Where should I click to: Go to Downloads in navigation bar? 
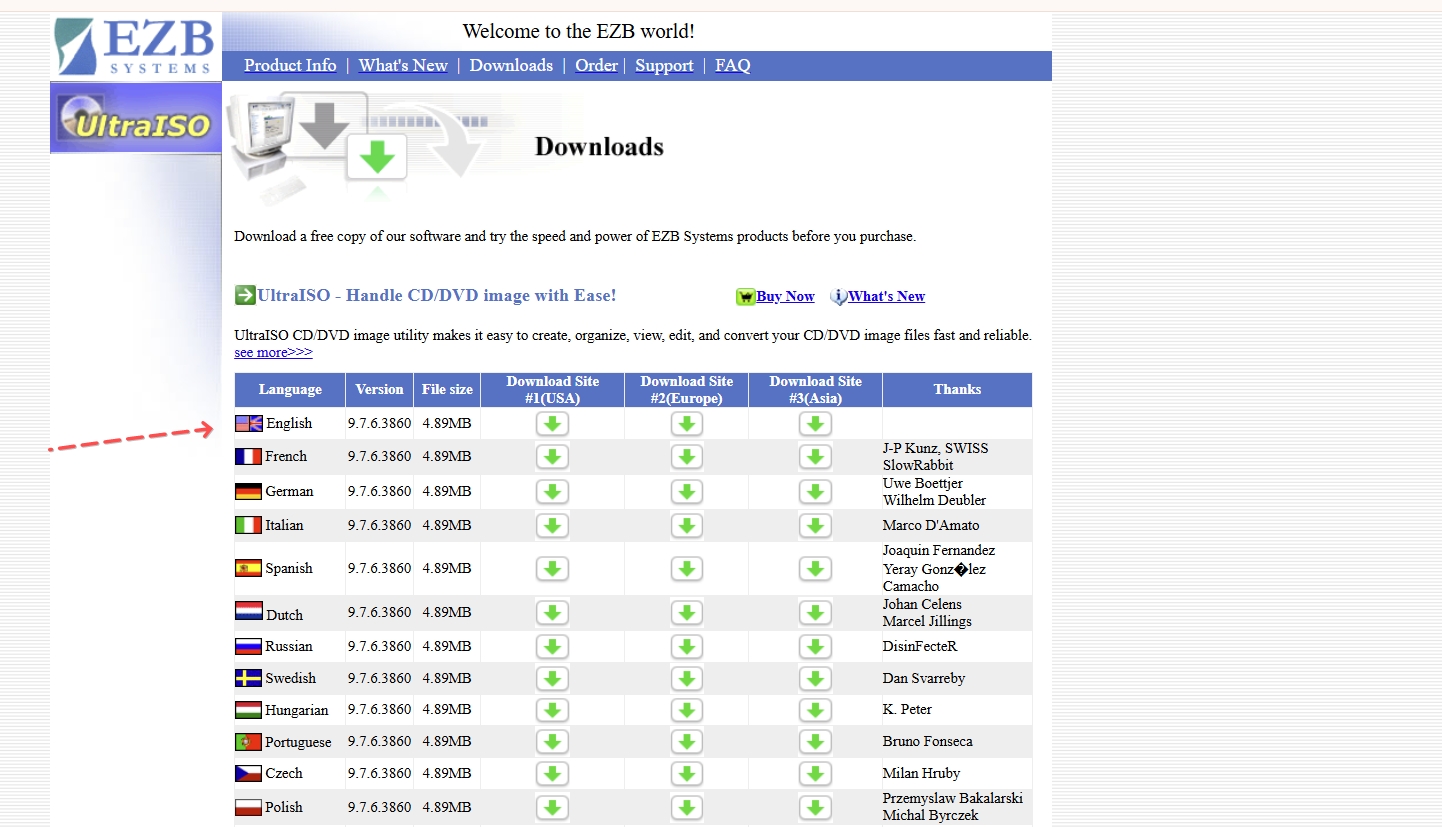click(511, 66)
